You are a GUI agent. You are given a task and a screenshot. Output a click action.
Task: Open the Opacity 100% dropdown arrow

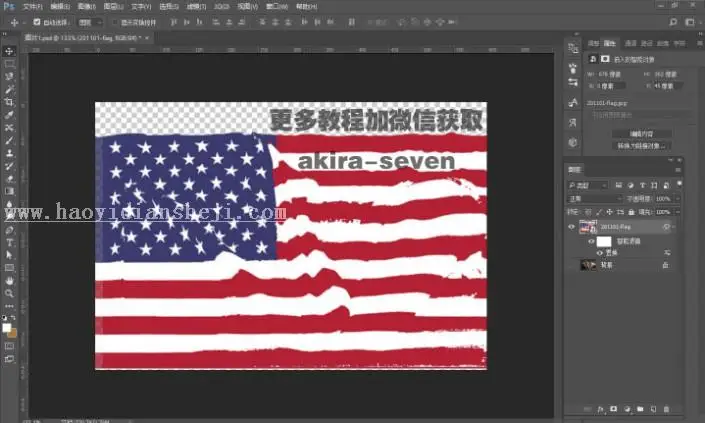(677, 199)
